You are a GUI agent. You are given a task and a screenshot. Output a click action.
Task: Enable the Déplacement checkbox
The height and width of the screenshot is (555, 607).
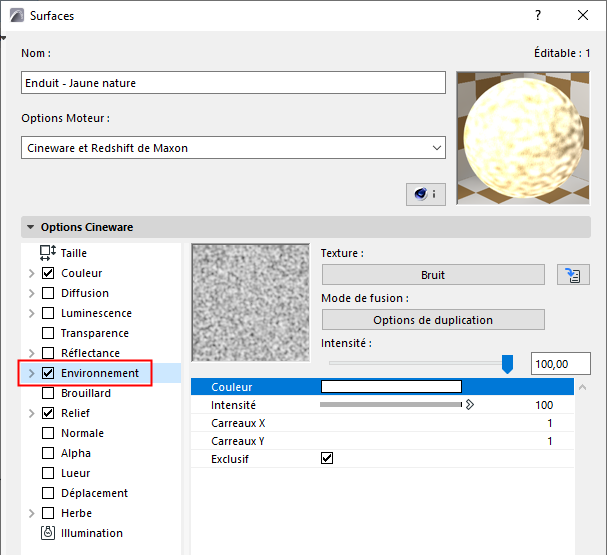pos(48,493)
